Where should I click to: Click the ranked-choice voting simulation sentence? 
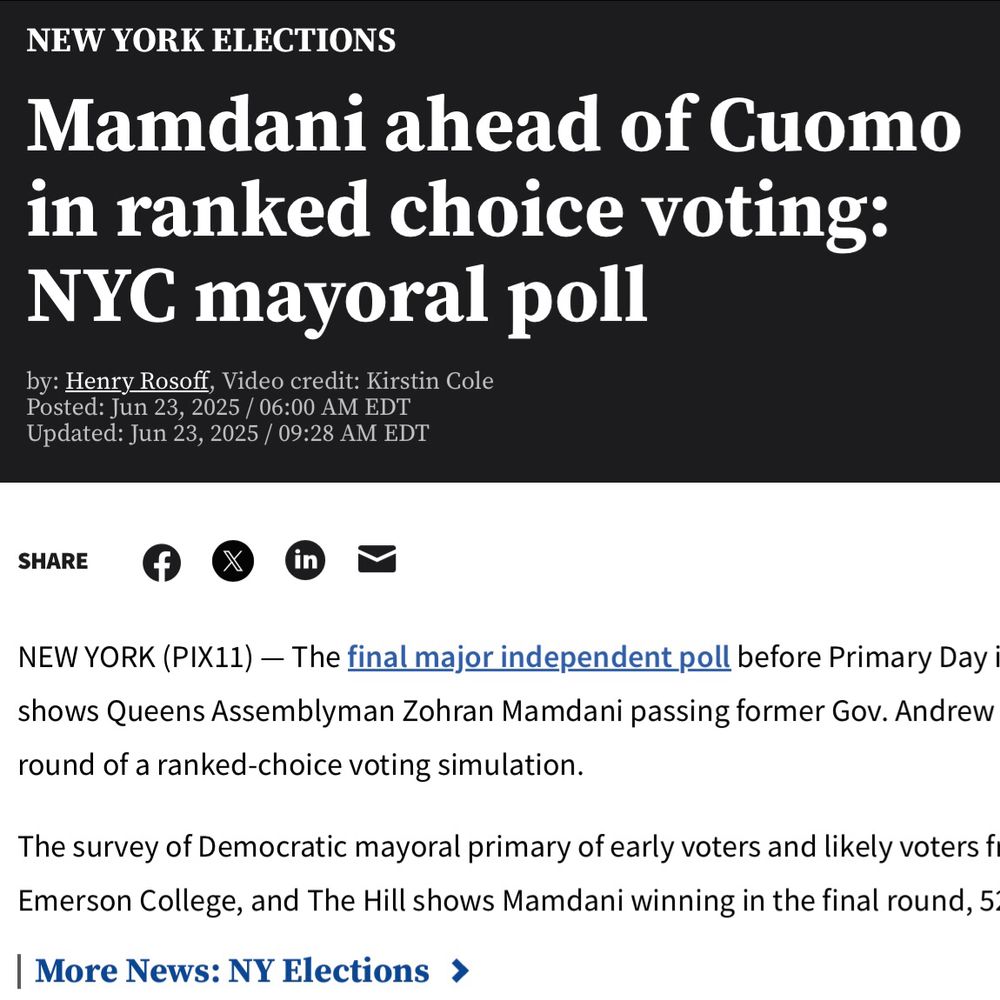(x=300, y=765)
